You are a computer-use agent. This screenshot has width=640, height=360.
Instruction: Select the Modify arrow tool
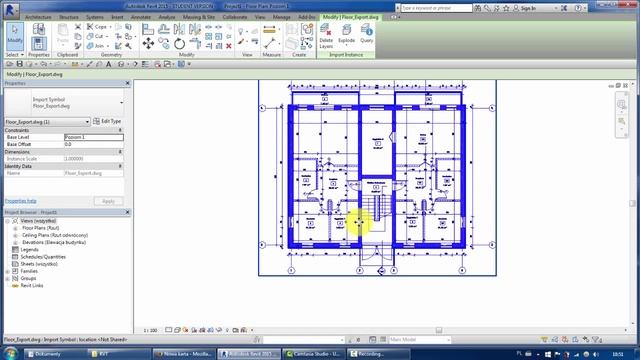15,36
